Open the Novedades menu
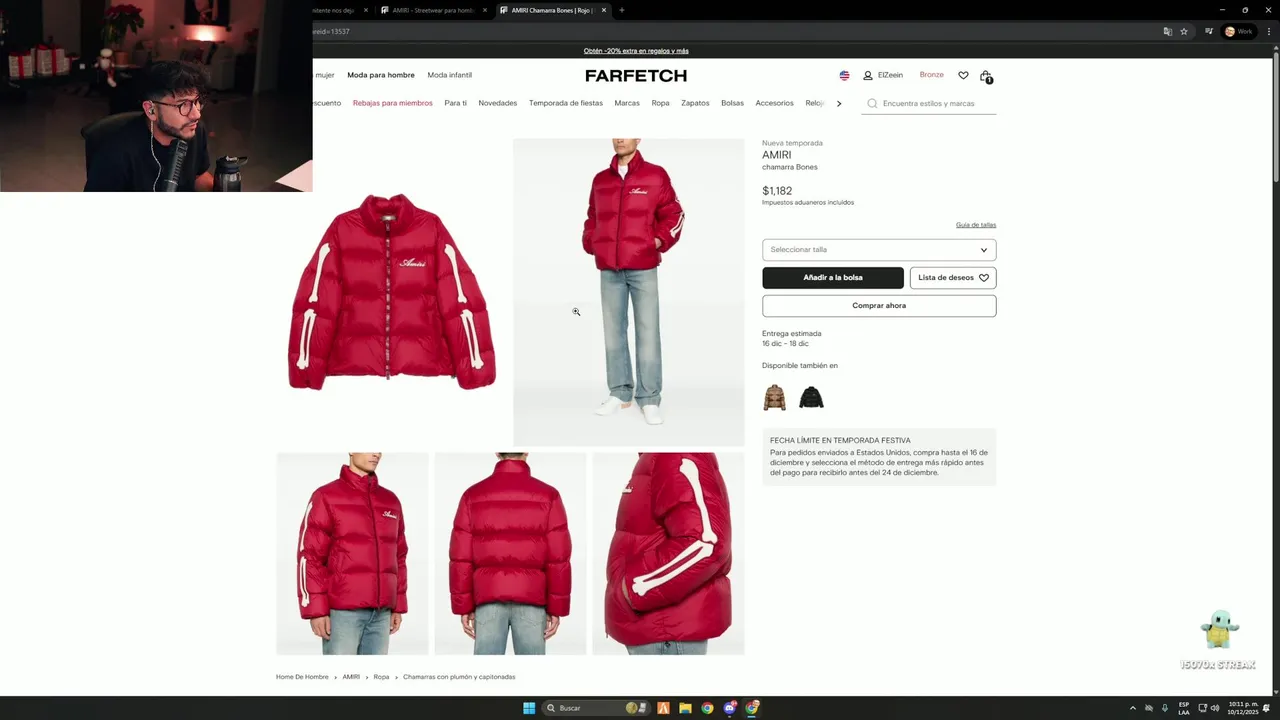Screen dimensions: 1280x720 point(497,103)
